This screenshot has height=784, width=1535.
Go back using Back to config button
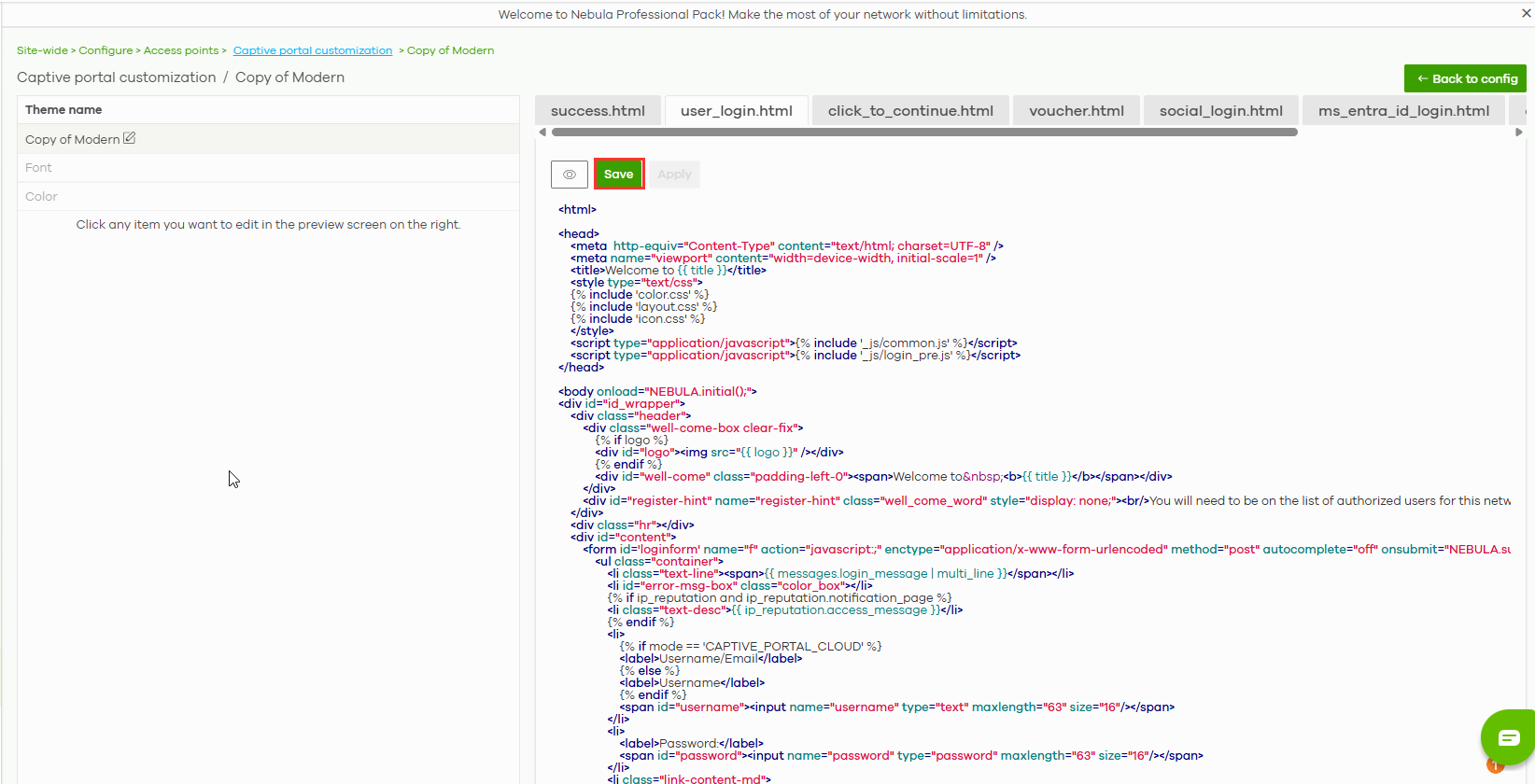point(1465,78)
